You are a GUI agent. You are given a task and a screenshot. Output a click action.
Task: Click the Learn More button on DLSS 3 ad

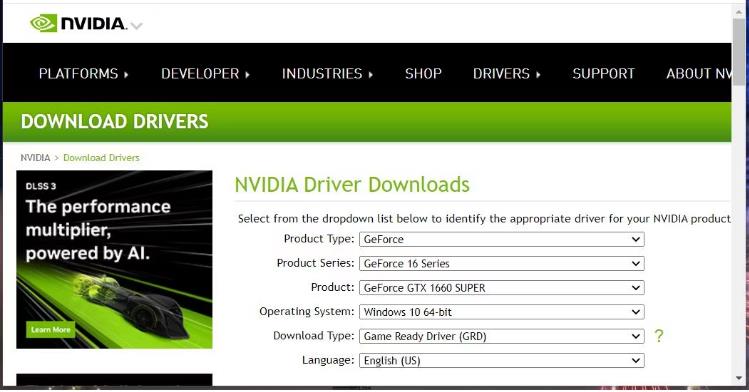click(x=51, y=329)
